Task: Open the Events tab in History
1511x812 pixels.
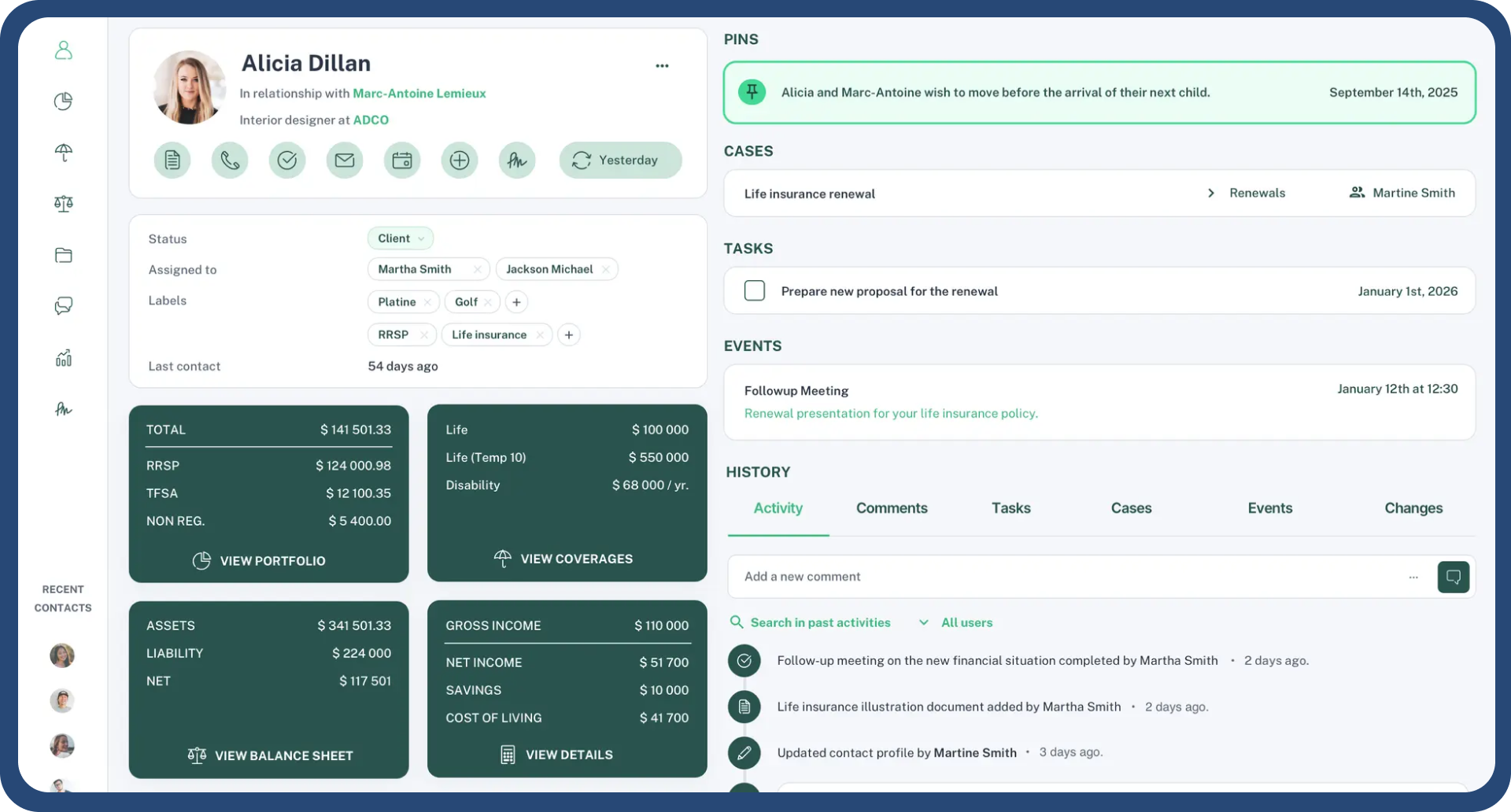Action: coord(1269,508)
